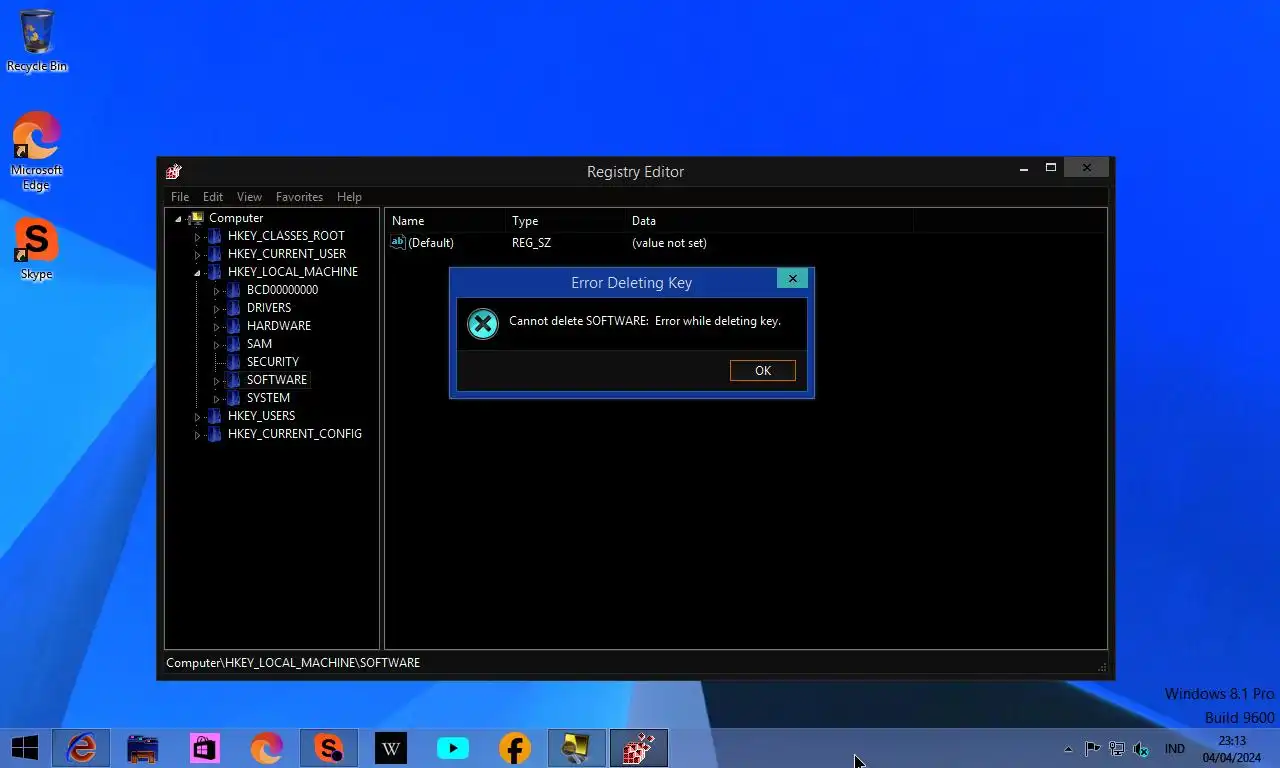The width and height of the screenshot is (1280, 768).
Task: Show hidden system tray icons
Action: click(x=1068, y=749)
